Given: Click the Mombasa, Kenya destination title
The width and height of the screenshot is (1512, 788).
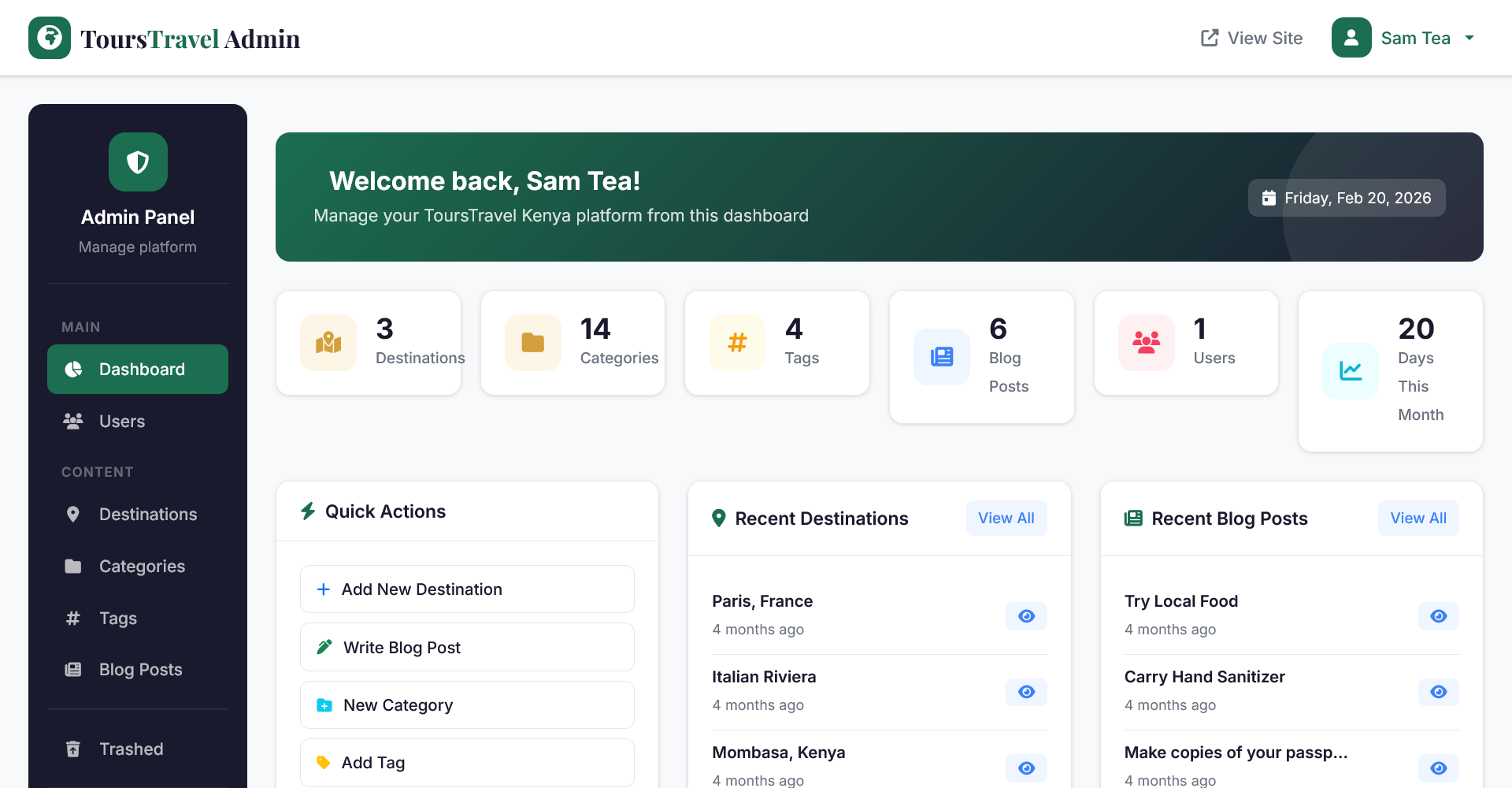Looking at the screenshot, I should tap(778, 753).
